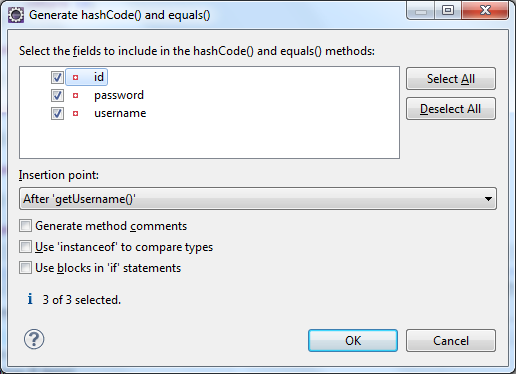Click the Insertion point dropdown arrow

coord(488,199)
